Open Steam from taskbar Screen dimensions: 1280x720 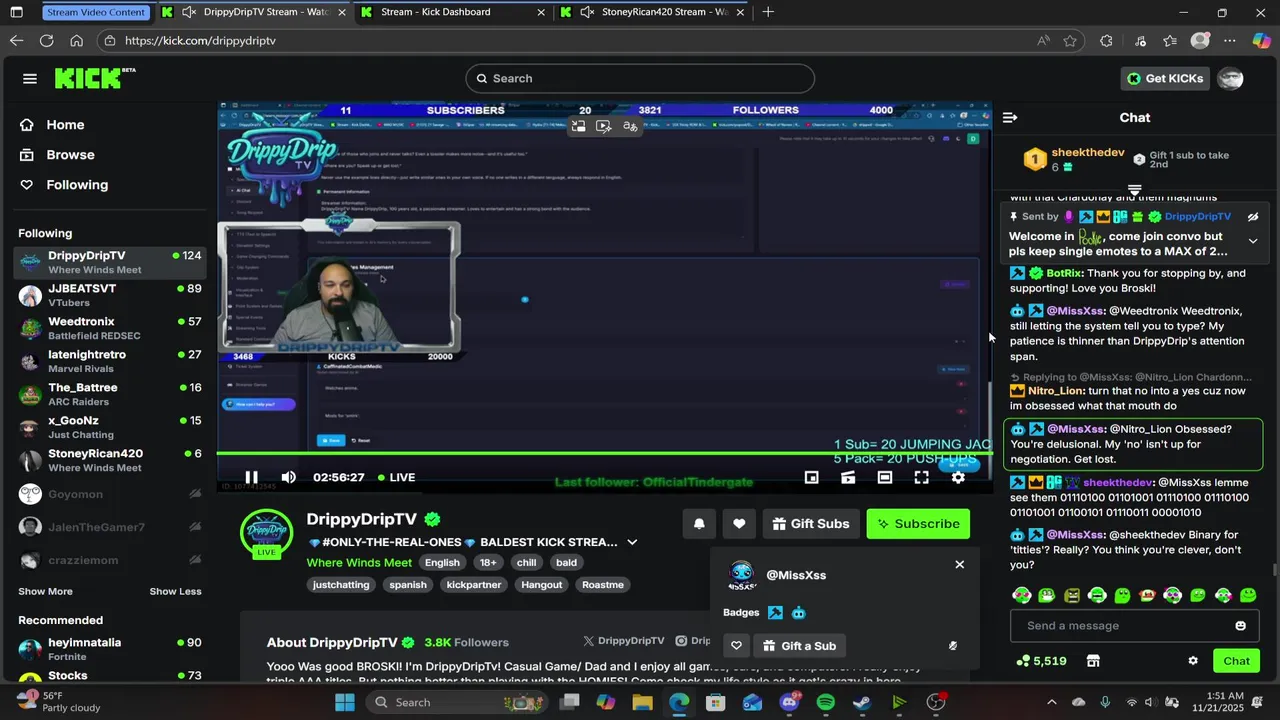[x=862, y=702]
